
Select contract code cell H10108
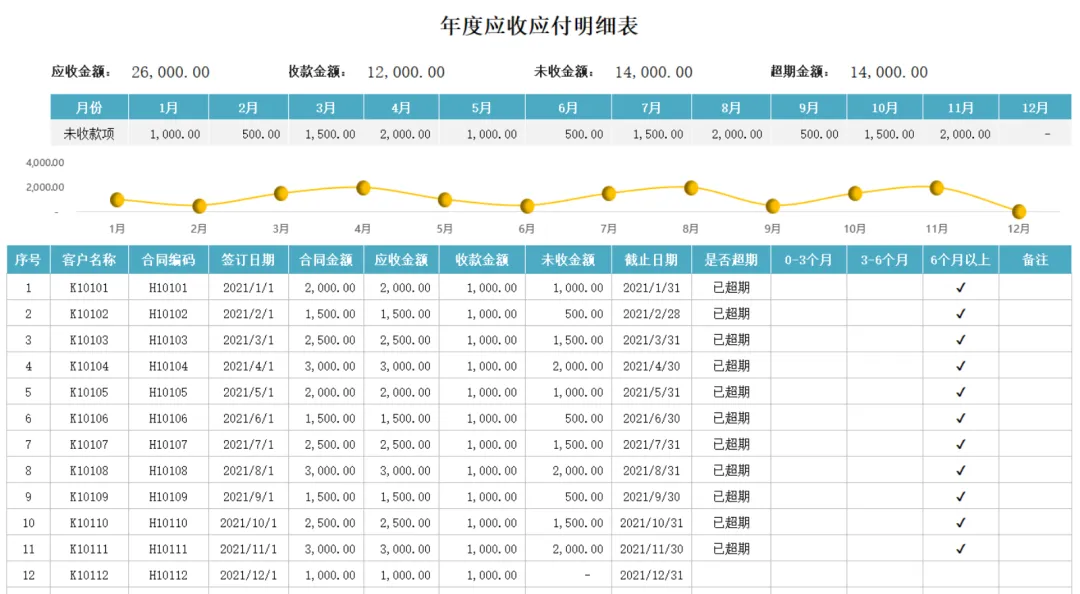[x=168, y=471]
